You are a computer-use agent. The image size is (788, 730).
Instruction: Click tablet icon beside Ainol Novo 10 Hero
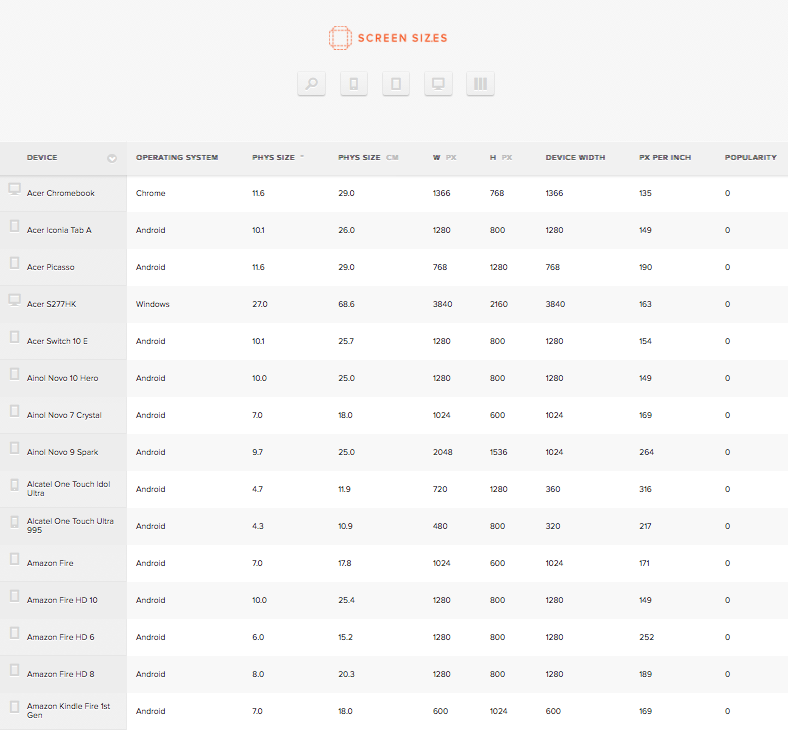click(15, 374)
